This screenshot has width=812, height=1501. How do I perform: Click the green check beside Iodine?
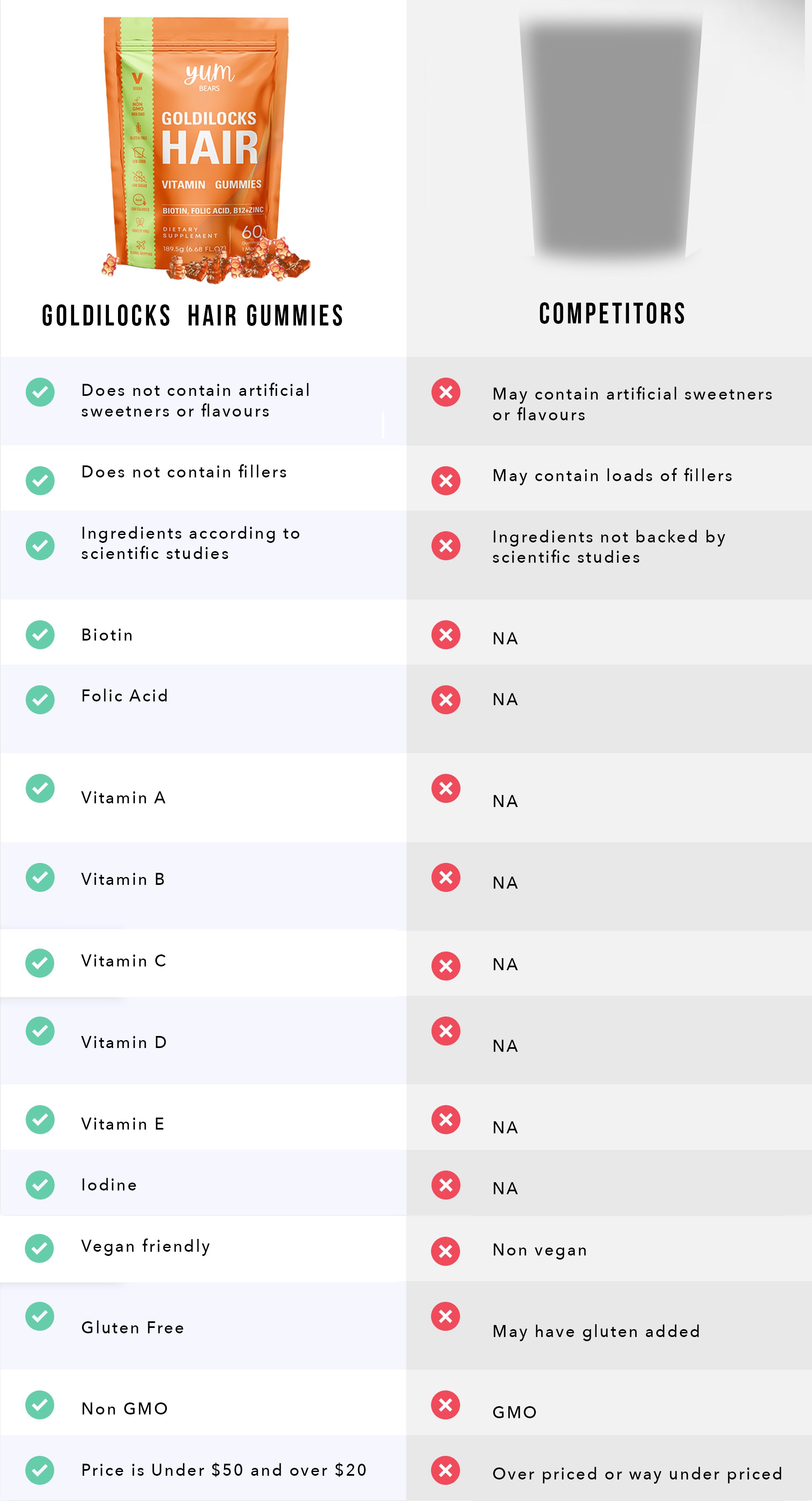pyautogui.click(x=40, y=1185)
